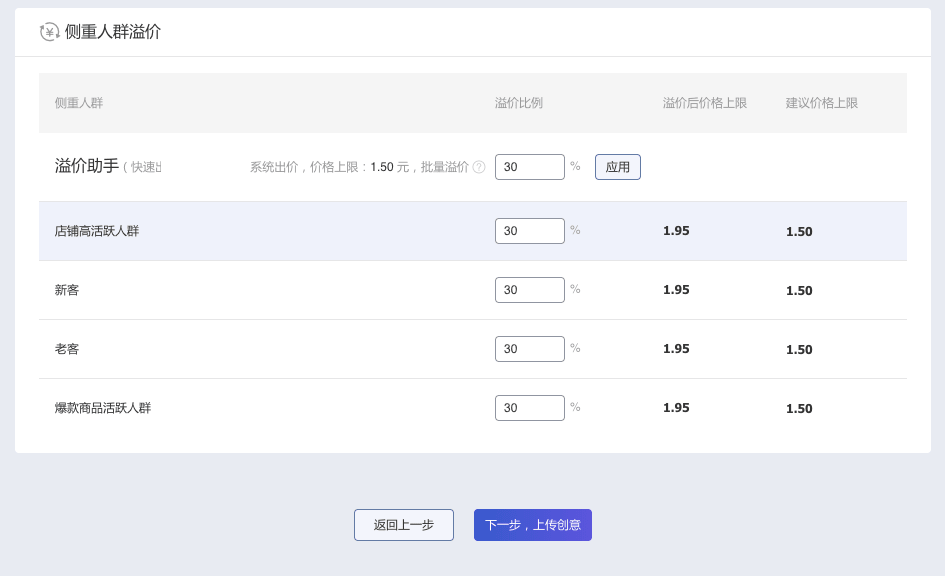Select the 新客 premium percentage input
The height and width of the screenshot is (576, 945).
pyautogui.click(x=529, y=290)
